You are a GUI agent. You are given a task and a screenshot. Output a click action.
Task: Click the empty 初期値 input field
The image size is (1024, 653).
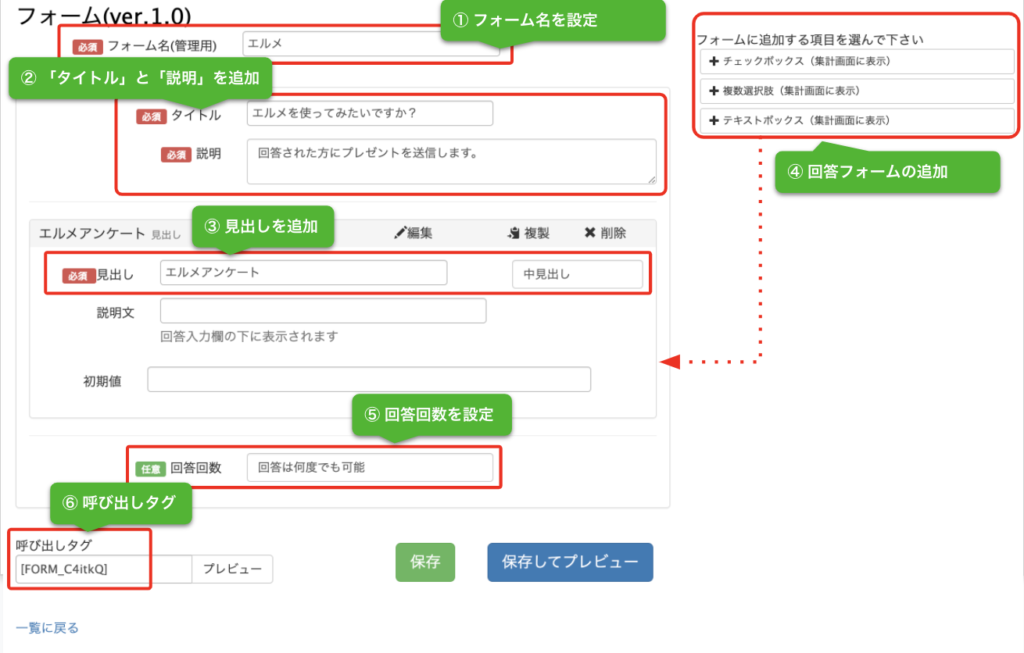[369, 379]
